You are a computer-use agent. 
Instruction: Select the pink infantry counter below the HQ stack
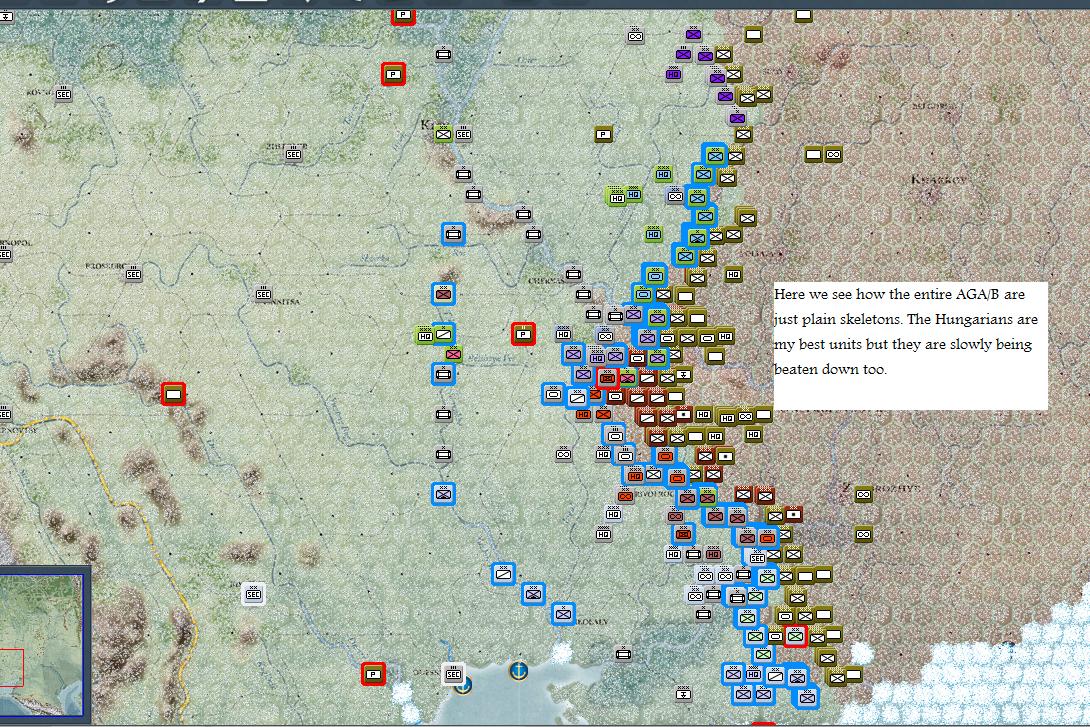click(x=453, y=354)
